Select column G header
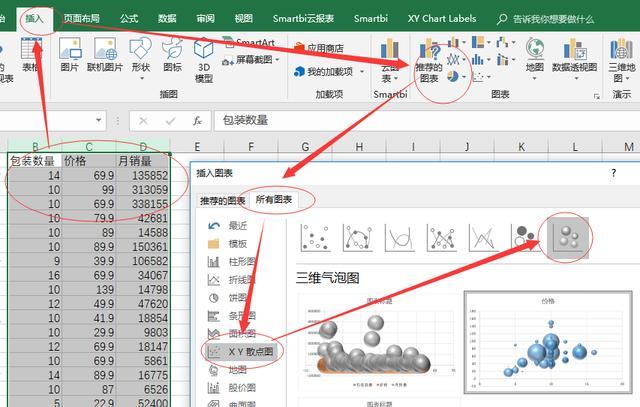The height and width of the screenshot is (407, 640). click(305, 146)
